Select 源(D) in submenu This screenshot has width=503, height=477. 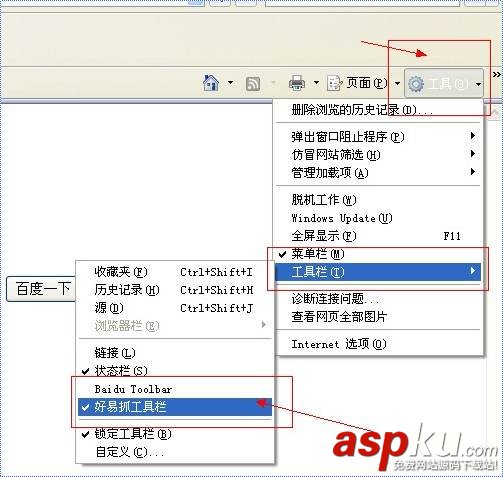tap(175, 308)
